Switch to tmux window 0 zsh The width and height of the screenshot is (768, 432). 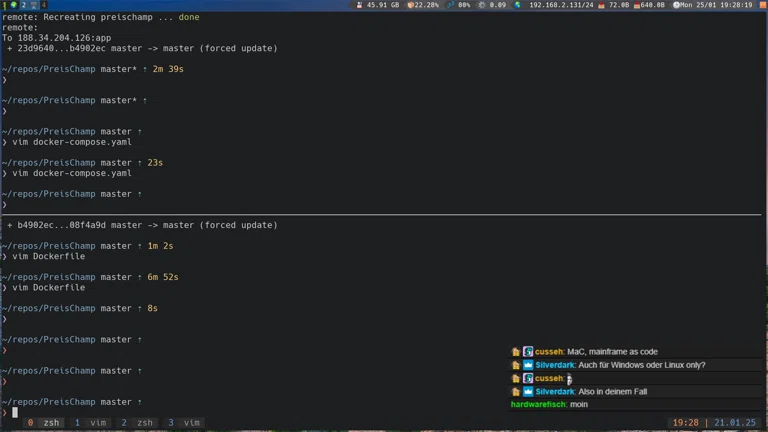pos(44,423)
